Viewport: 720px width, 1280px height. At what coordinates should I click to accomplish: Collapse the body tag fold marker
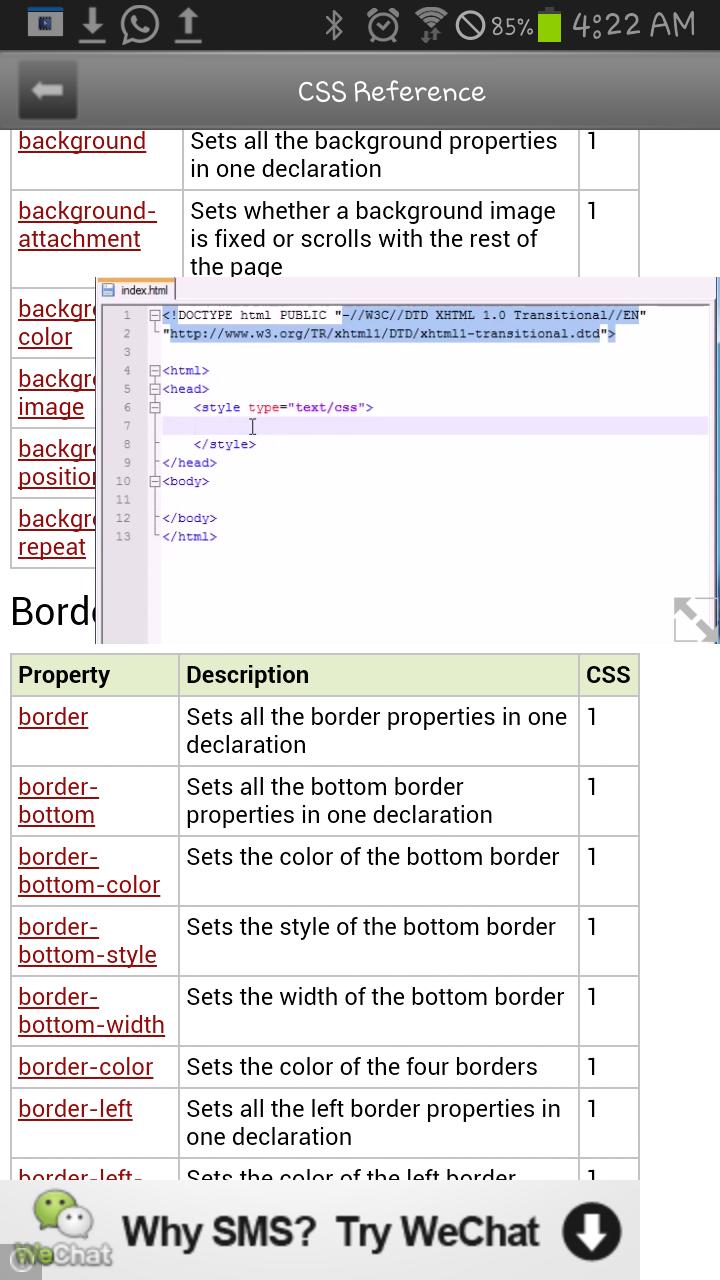point(155,481)
